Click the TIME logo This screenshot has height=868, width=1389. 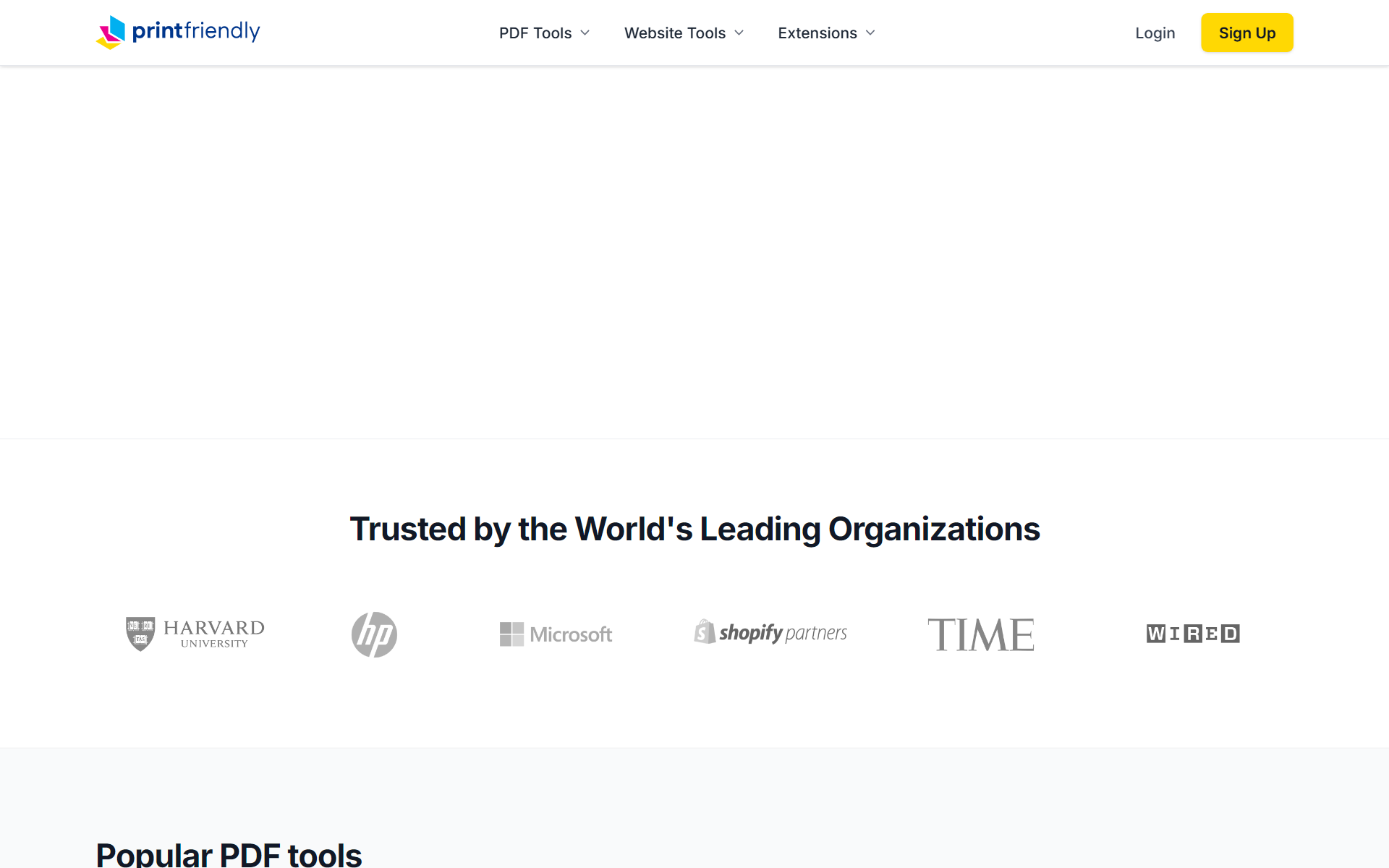[x=981, y=634]
